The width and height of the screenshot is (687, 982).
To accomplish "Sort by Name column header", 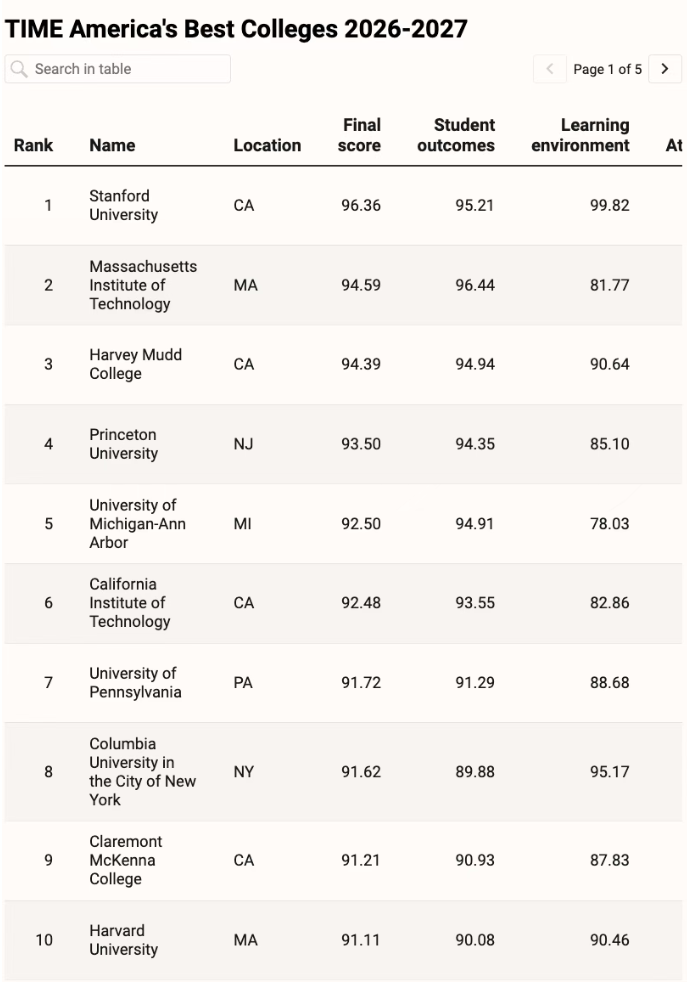I will point(112,145).
